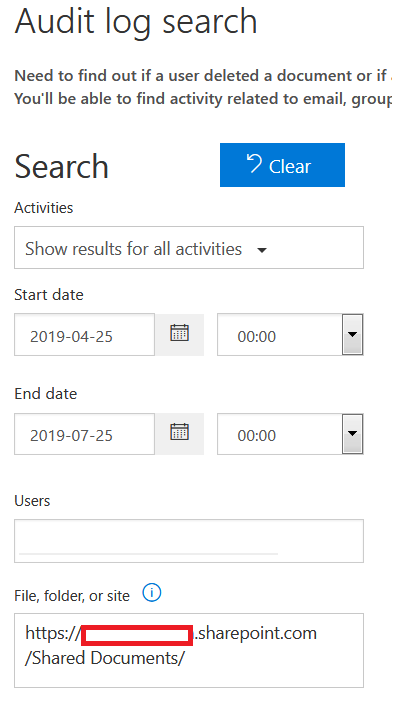Click the Audit log search page title
415x703 pixels.
point(136,22)
